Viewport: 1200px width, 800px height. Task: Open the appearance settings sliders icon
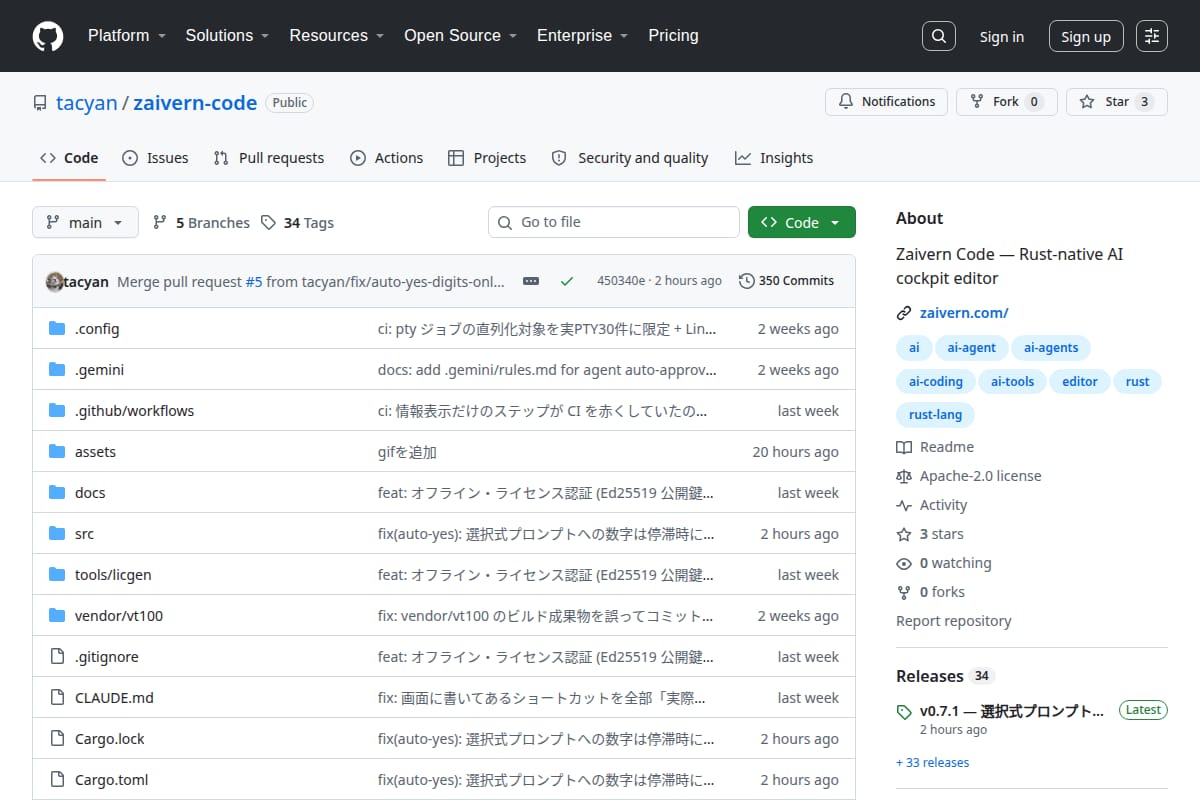coord(1152,36)
